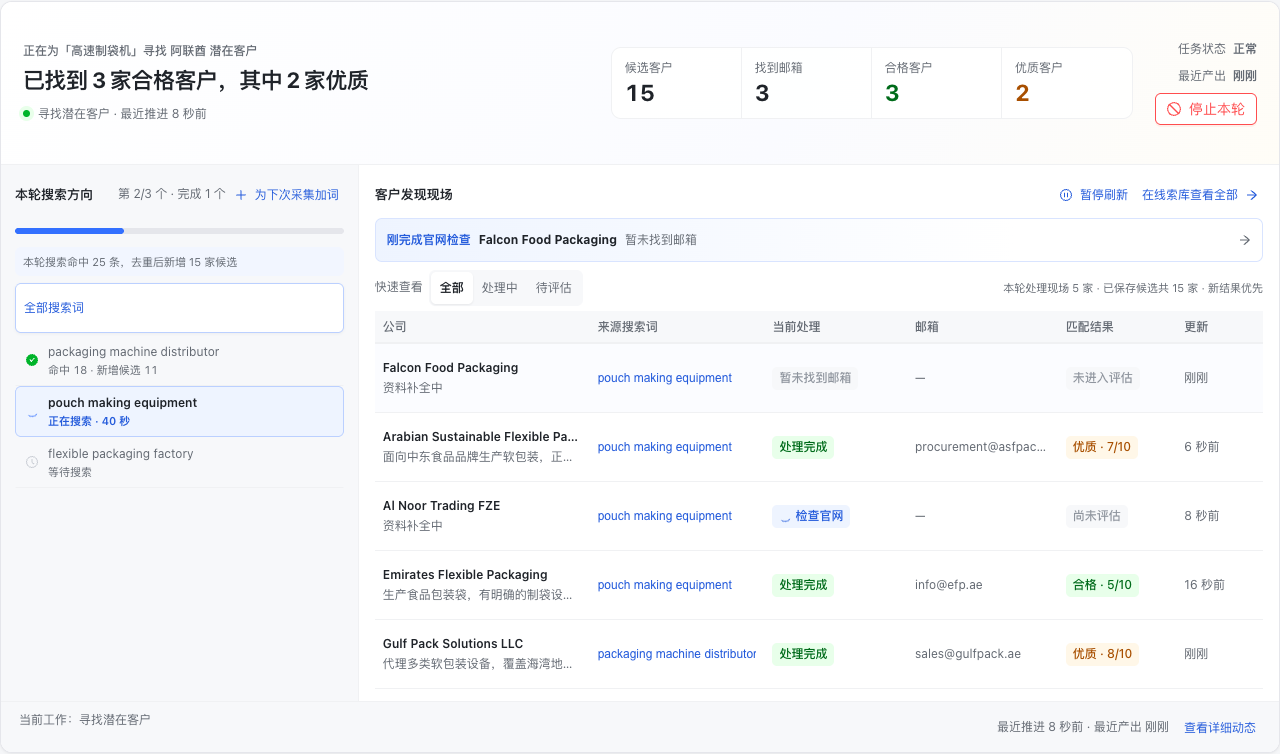Select search term packaging machine distributor
1280x754 pixels.
(x=179, y=360)
